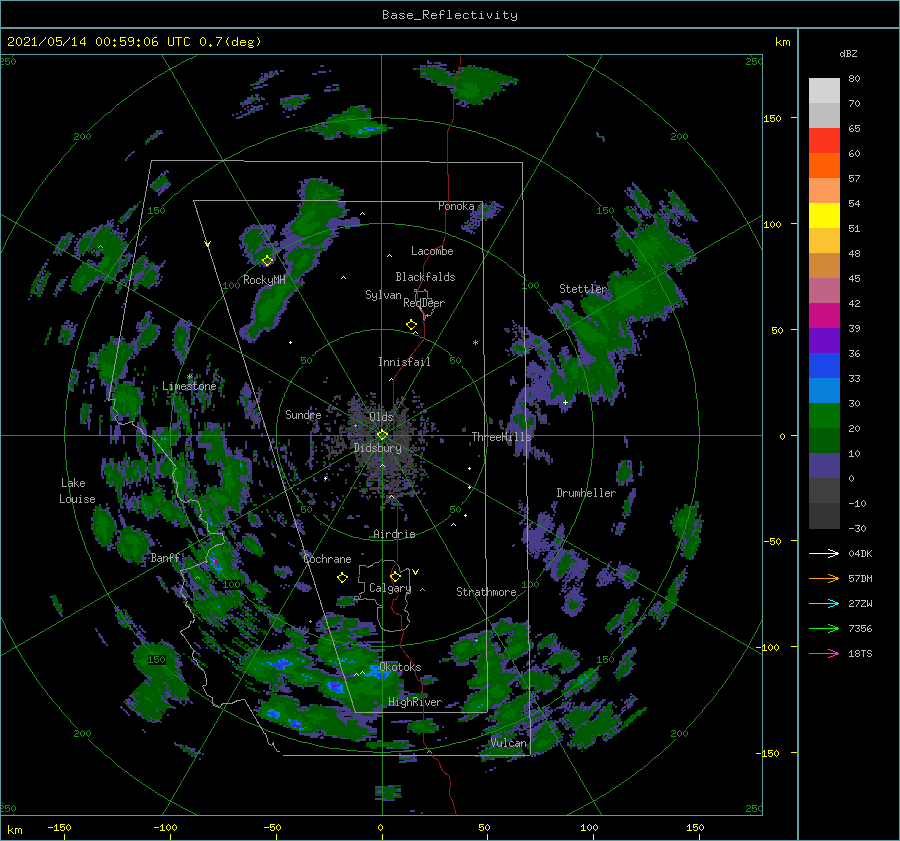Click the orange 57DM arrow in legend

click(x=824, y=579)
